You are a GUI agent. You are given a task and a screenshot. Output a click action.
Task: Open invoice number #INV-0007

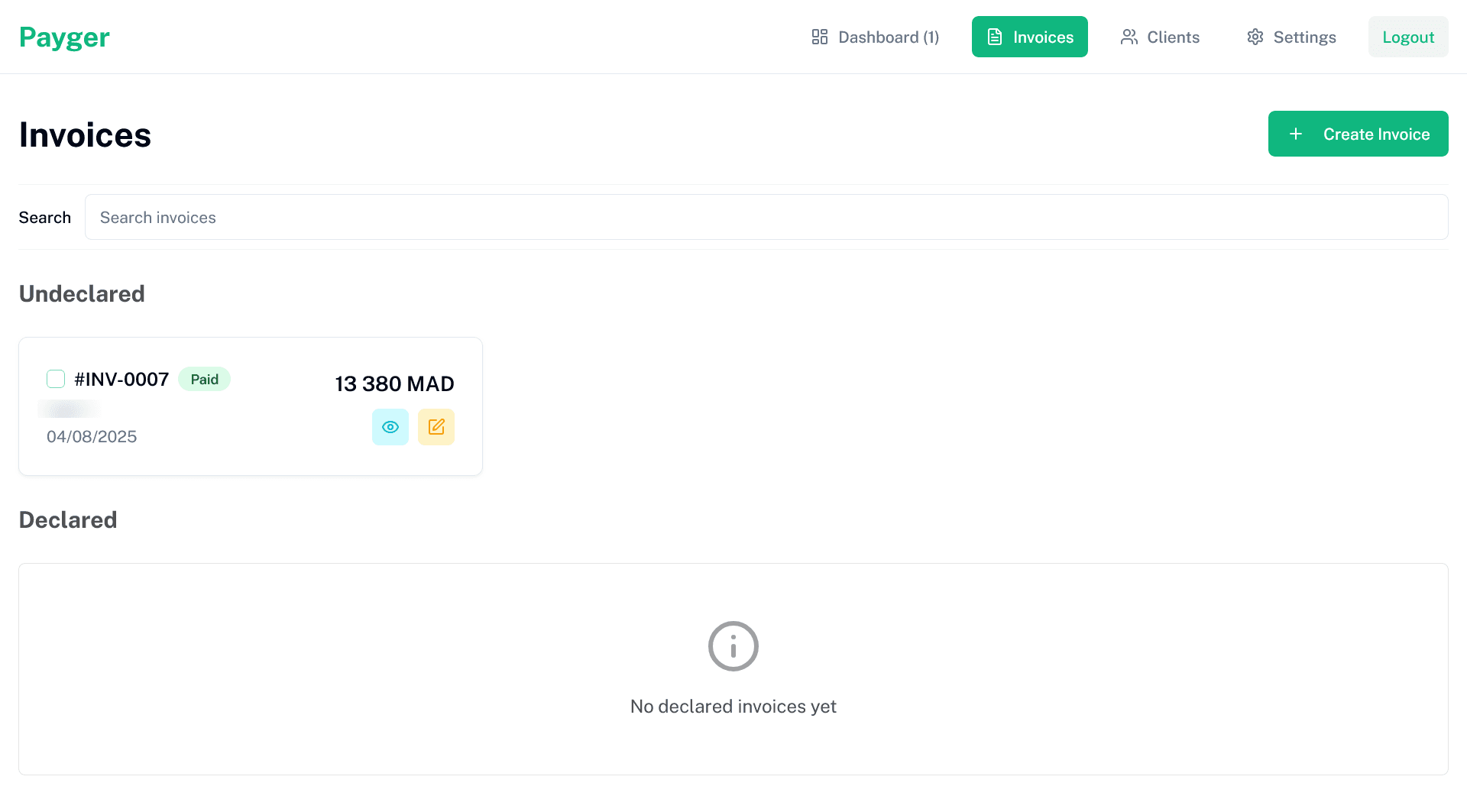(x=121, y=379)
